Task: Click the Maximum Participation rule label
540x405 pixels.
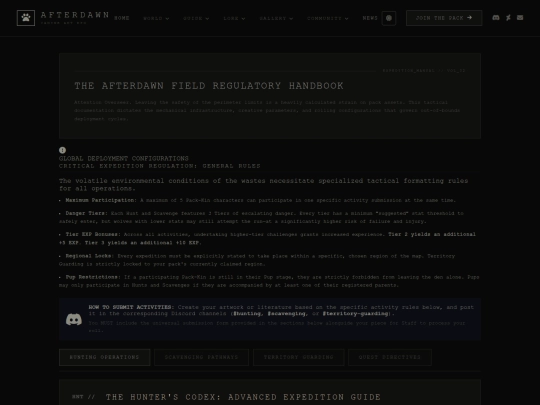Action: pyautogui.click(x=101, y=200)
